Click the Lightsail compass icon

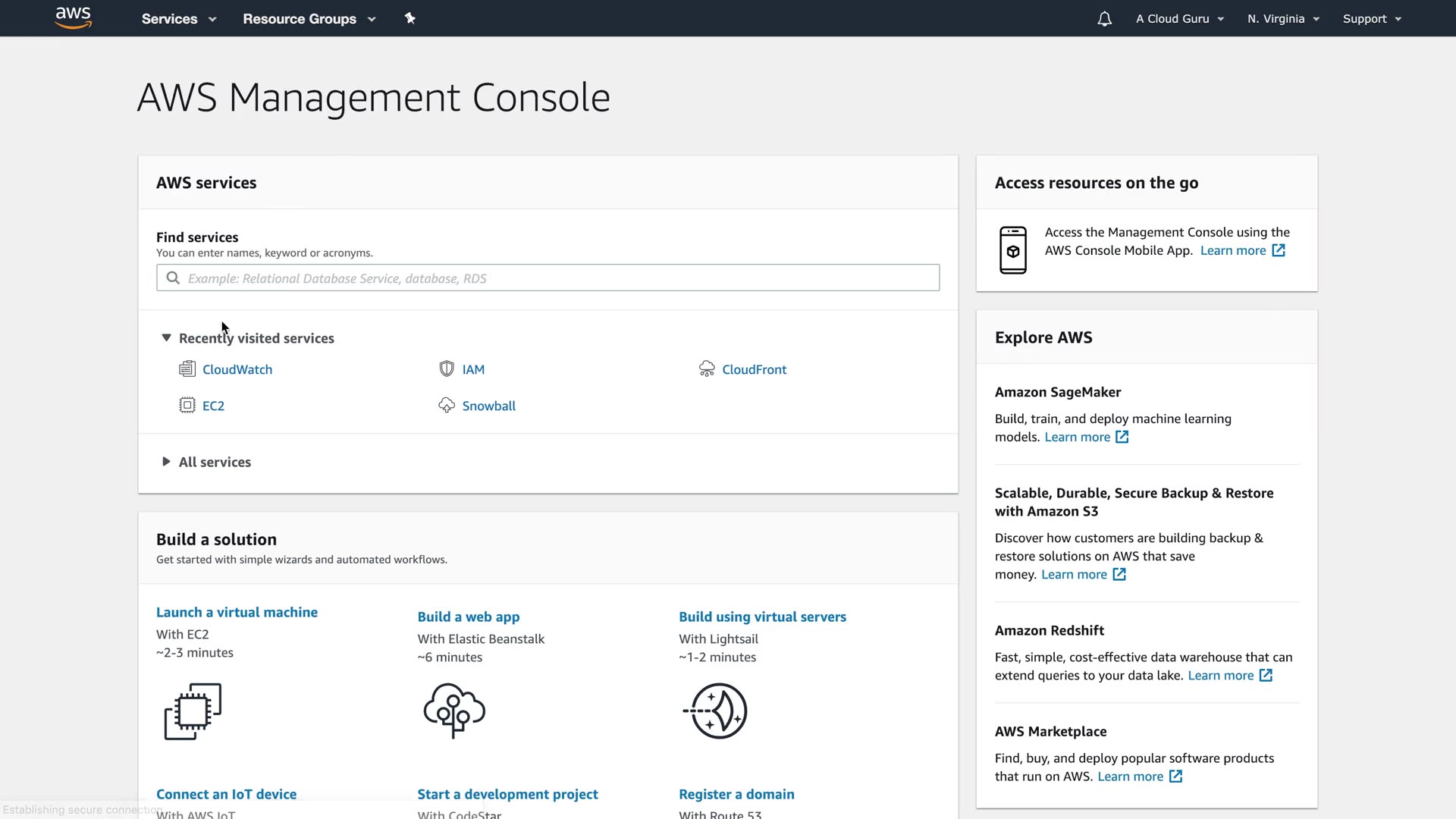tap(716, 711)
